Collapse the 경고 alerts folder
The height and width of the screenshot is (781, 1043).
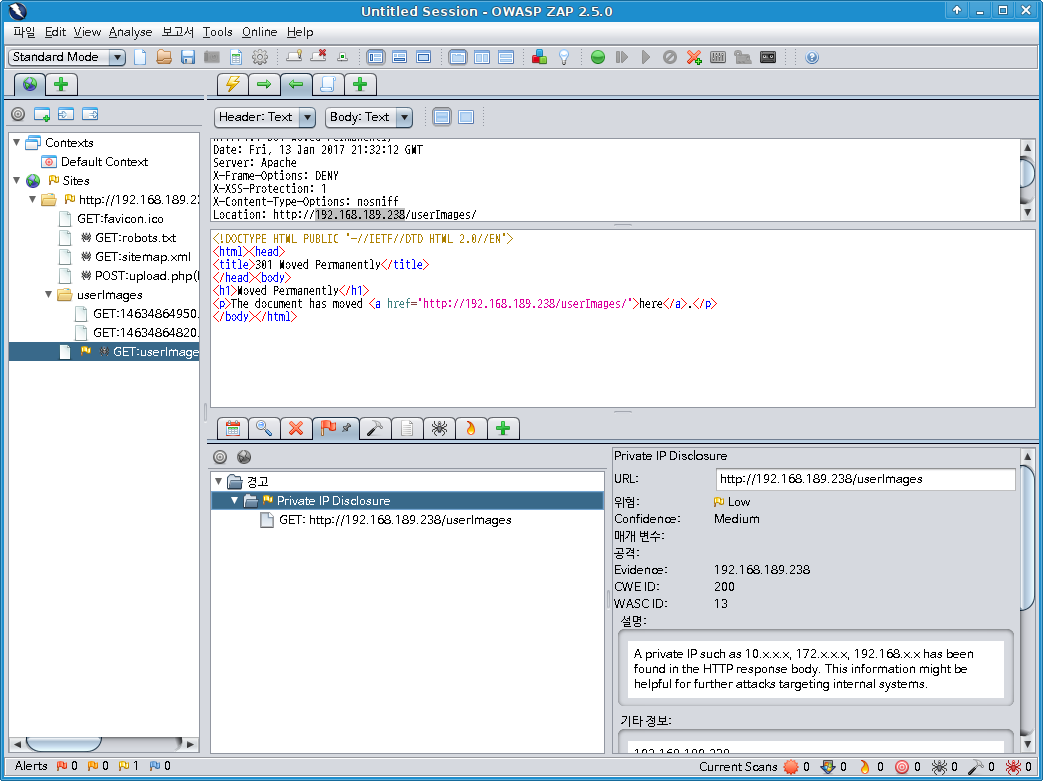tap(218, 481)
